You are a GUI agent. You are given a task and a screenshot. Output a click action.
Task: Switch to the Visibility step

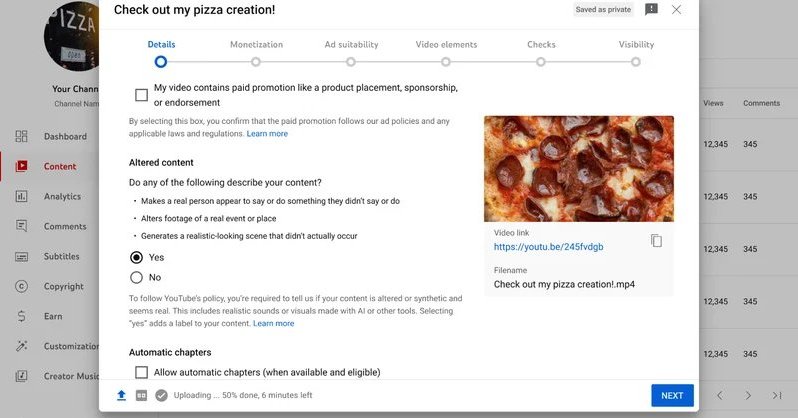[636, 52]
